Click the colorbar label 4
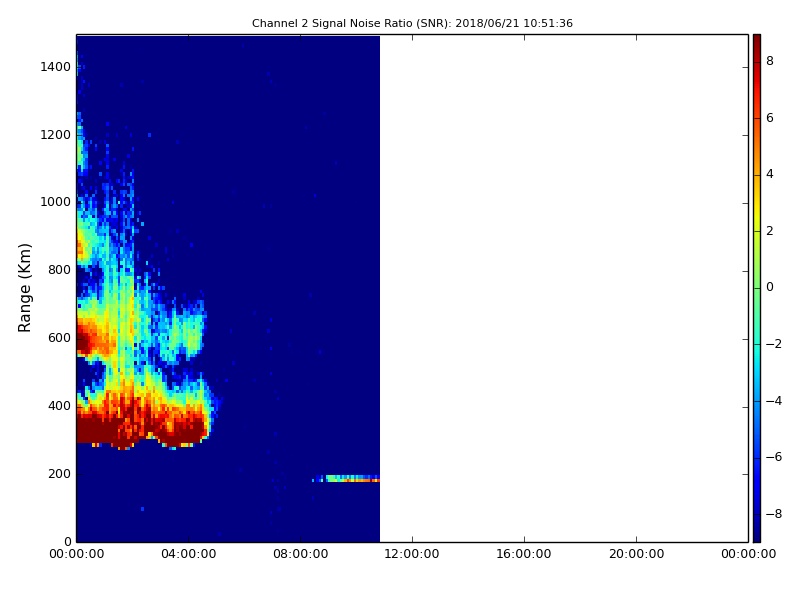800x600 pixels. coord(770,174)
